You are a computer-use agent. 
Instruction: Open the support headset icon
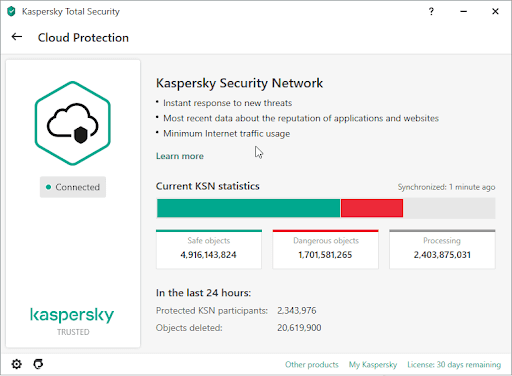[38, 364]
